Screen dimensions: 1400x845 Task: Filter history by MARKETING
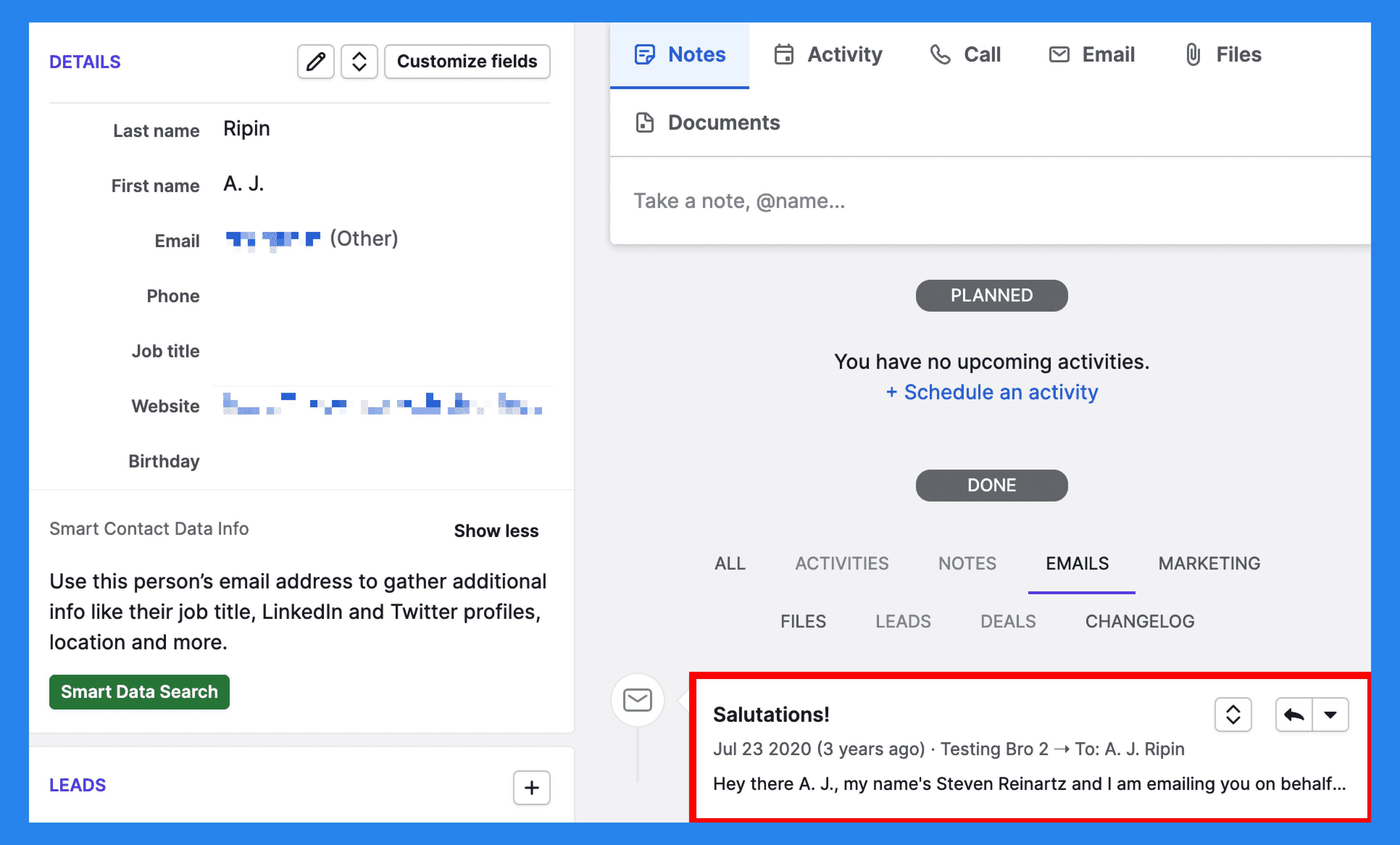[1209, 564]
